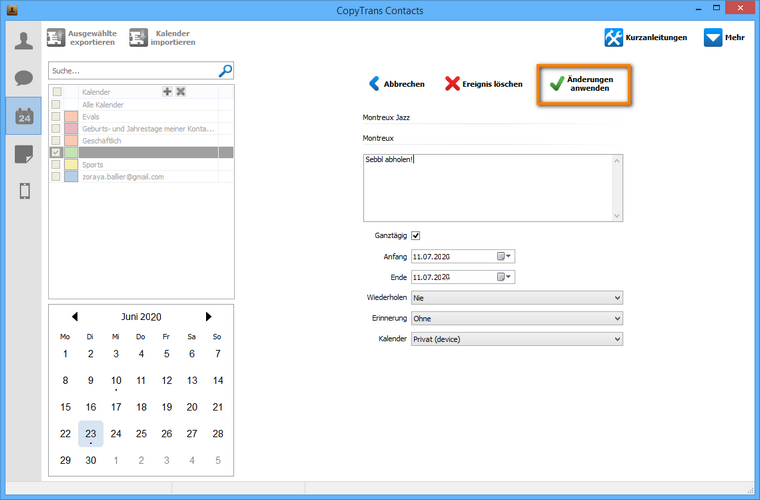
Task: Select the Calendar sidebar icon
Action: 24,116
